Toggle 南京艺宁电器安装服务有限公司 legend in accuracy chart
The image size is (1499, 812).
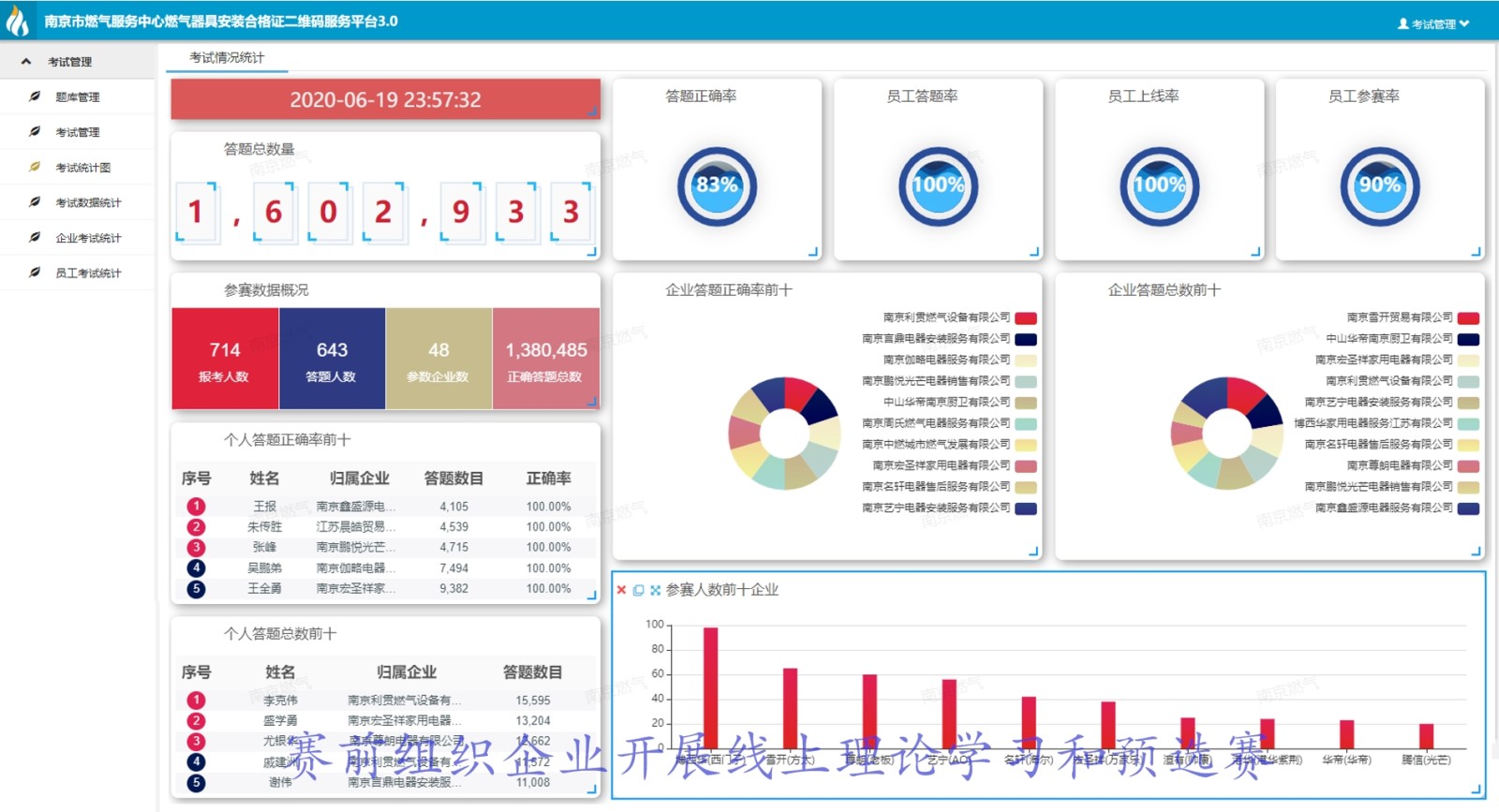(x=1025, y=509)
